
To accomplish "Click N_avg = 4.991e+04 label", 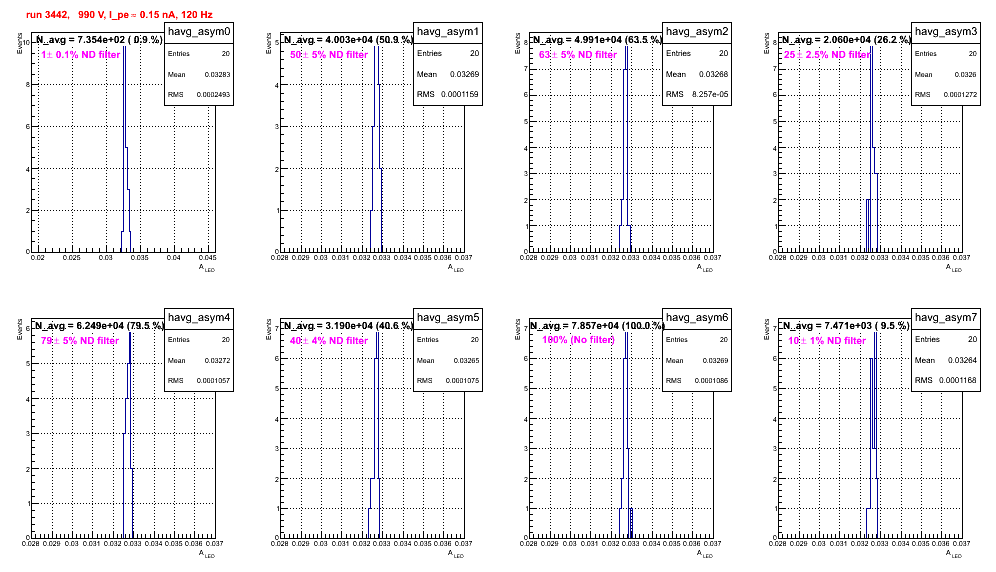I will click(597, 39).
